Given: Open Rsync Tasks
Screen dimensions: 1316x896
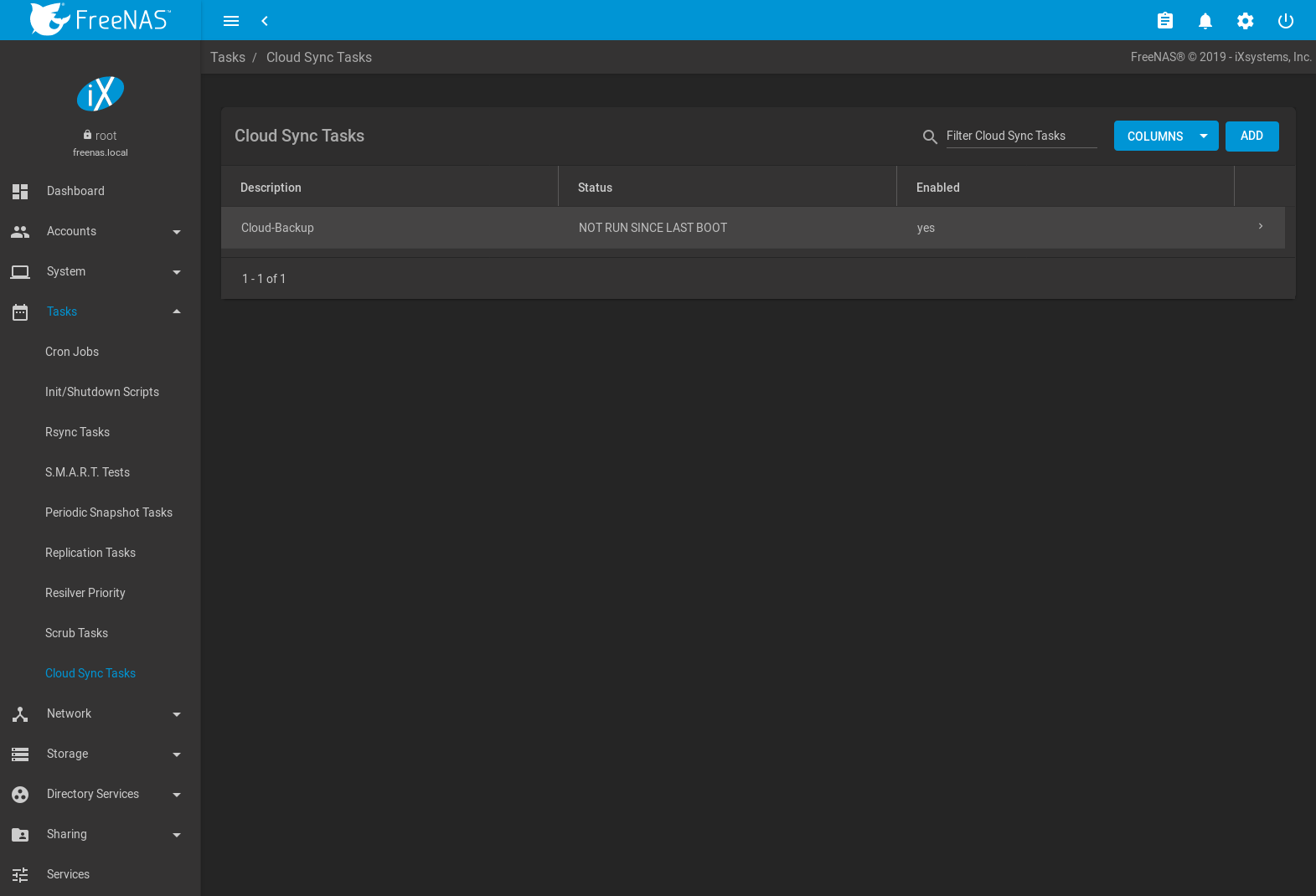Looking at the screenshot, I should [77, 432].
